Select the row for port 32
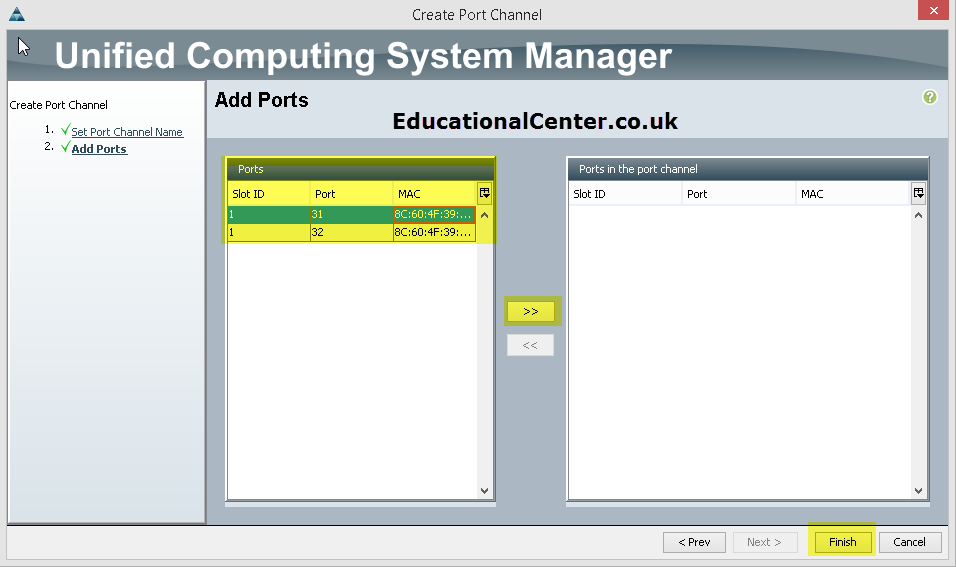The width and height of the screenshot is (956, 567). (x=352, y=232)
